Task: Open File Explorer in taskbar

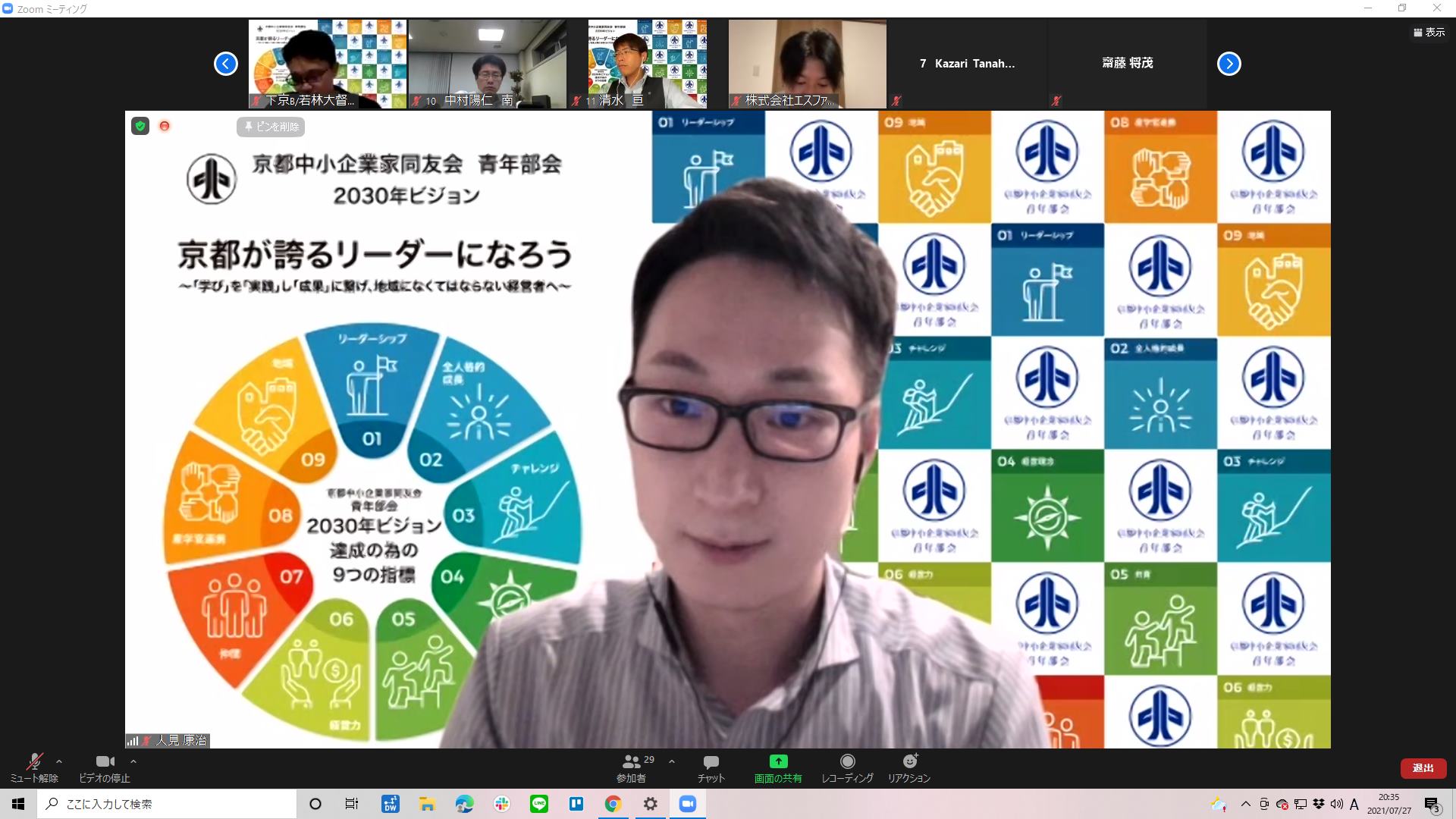Action: click(427, 804)
